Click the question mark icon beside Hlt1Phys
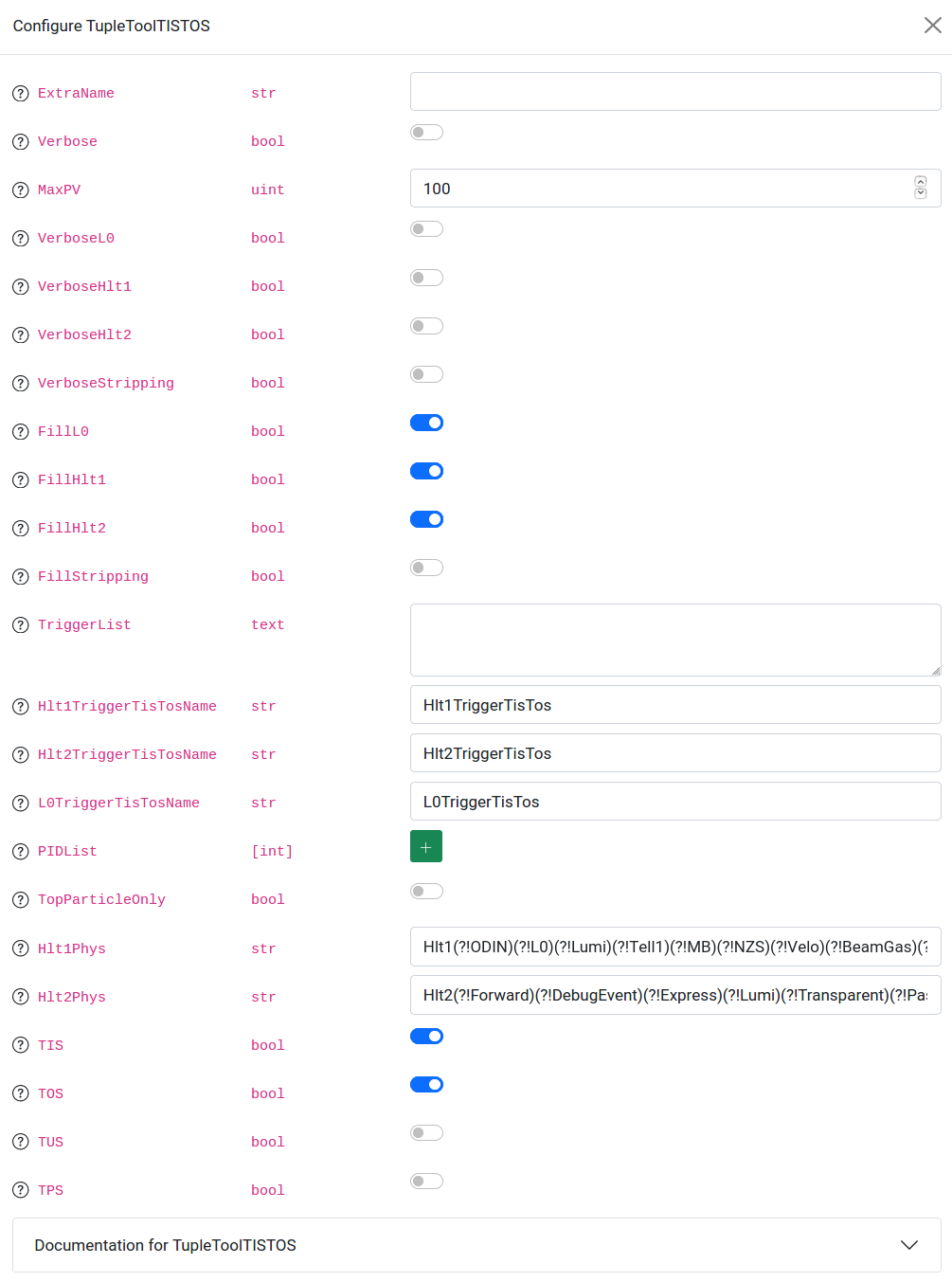Image resolution: width=952 pixels, height=1282 pixels. [21, 949]
